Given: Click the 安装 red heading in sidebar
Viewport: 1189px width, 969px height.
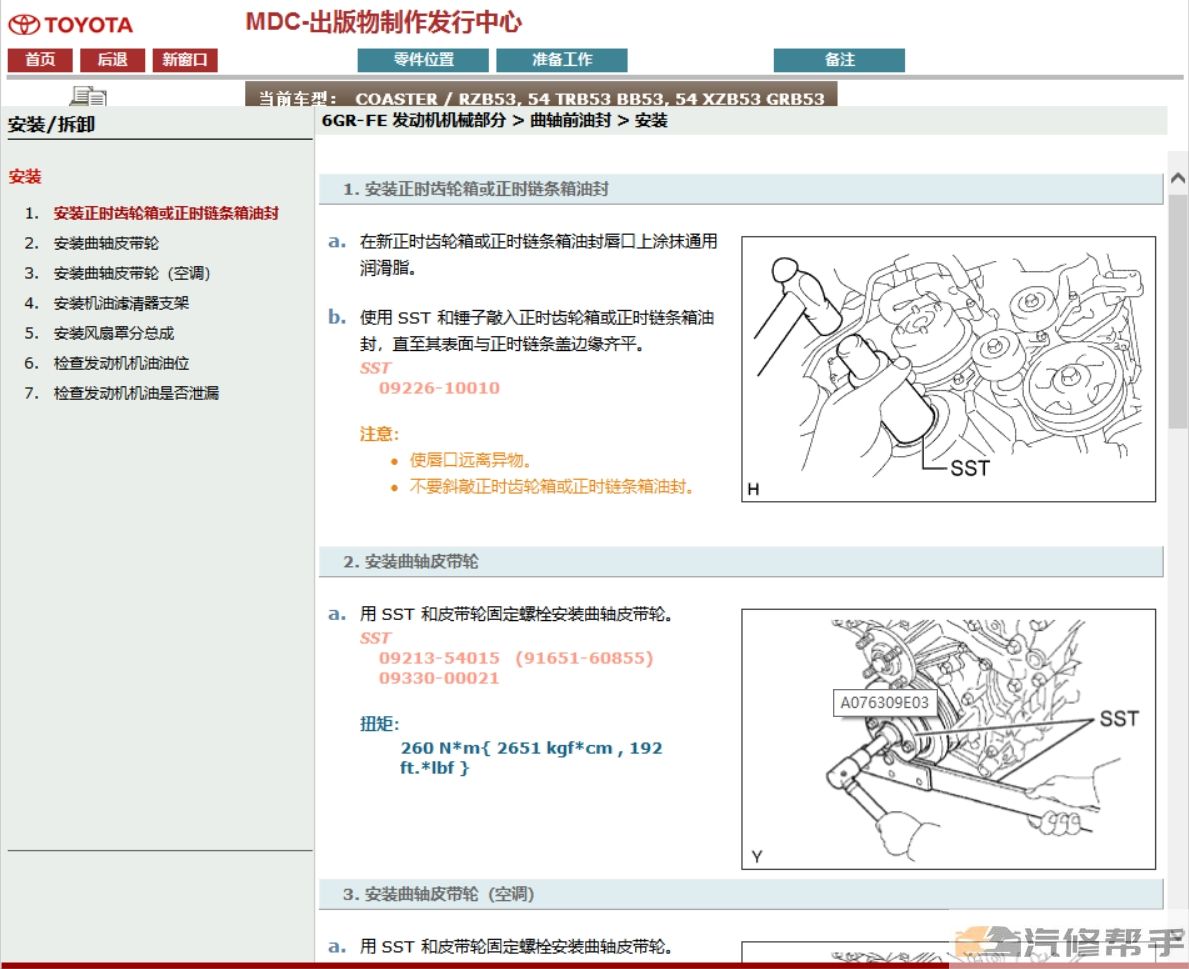Looking at the screenshot, I should tap(25, 177).
